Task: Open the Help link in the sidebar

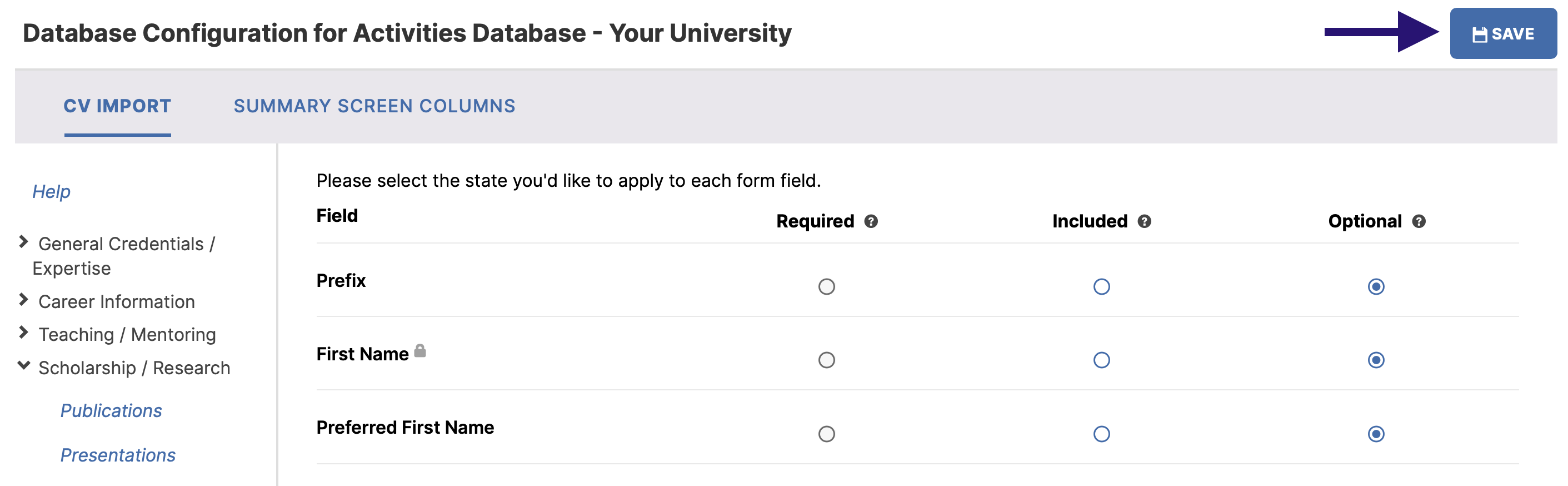Action: [51, 191]
